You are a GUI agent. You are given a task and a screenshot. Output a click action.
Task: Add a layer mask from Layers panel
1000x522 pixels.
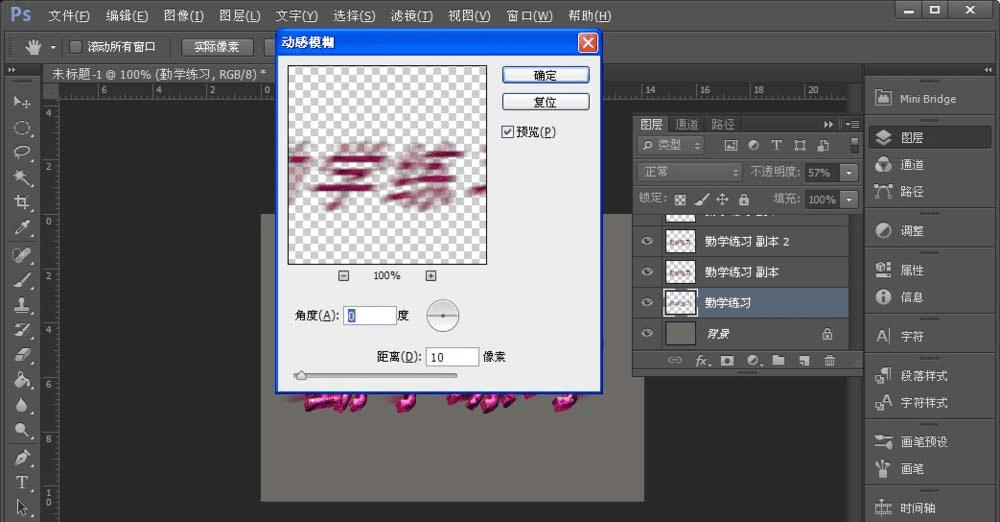coord(727,361)
